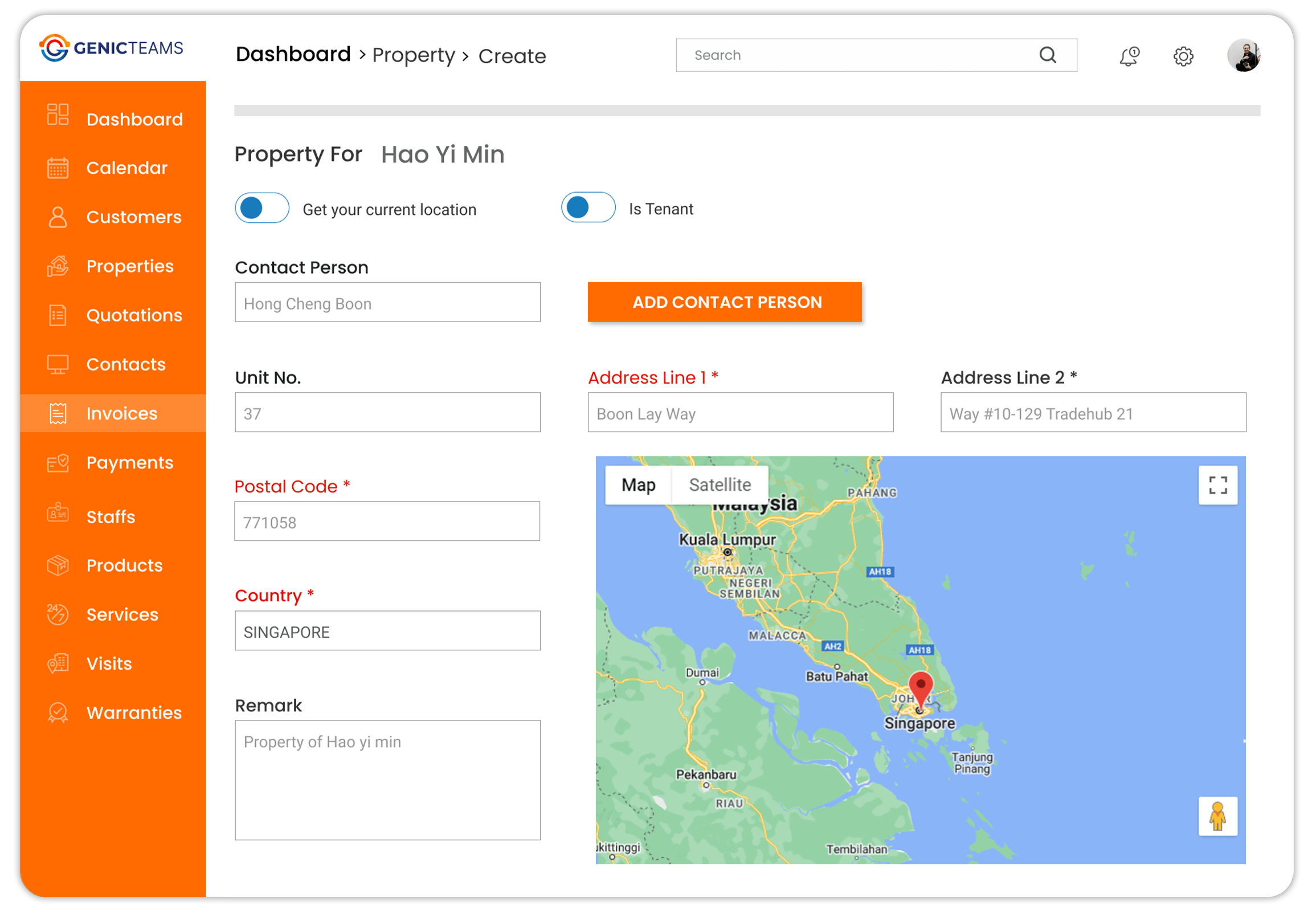Open Payments menu item

point(113,463)
